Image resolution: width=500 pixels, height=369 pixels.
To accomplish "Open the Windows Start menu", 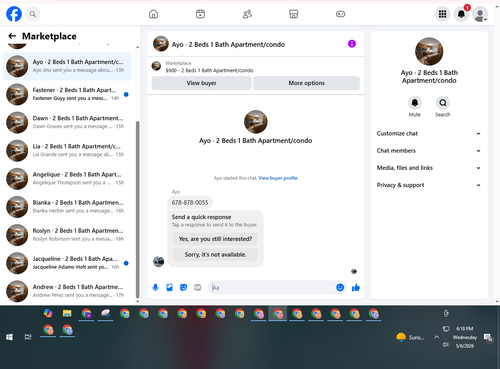I will [x=9, y=337].
